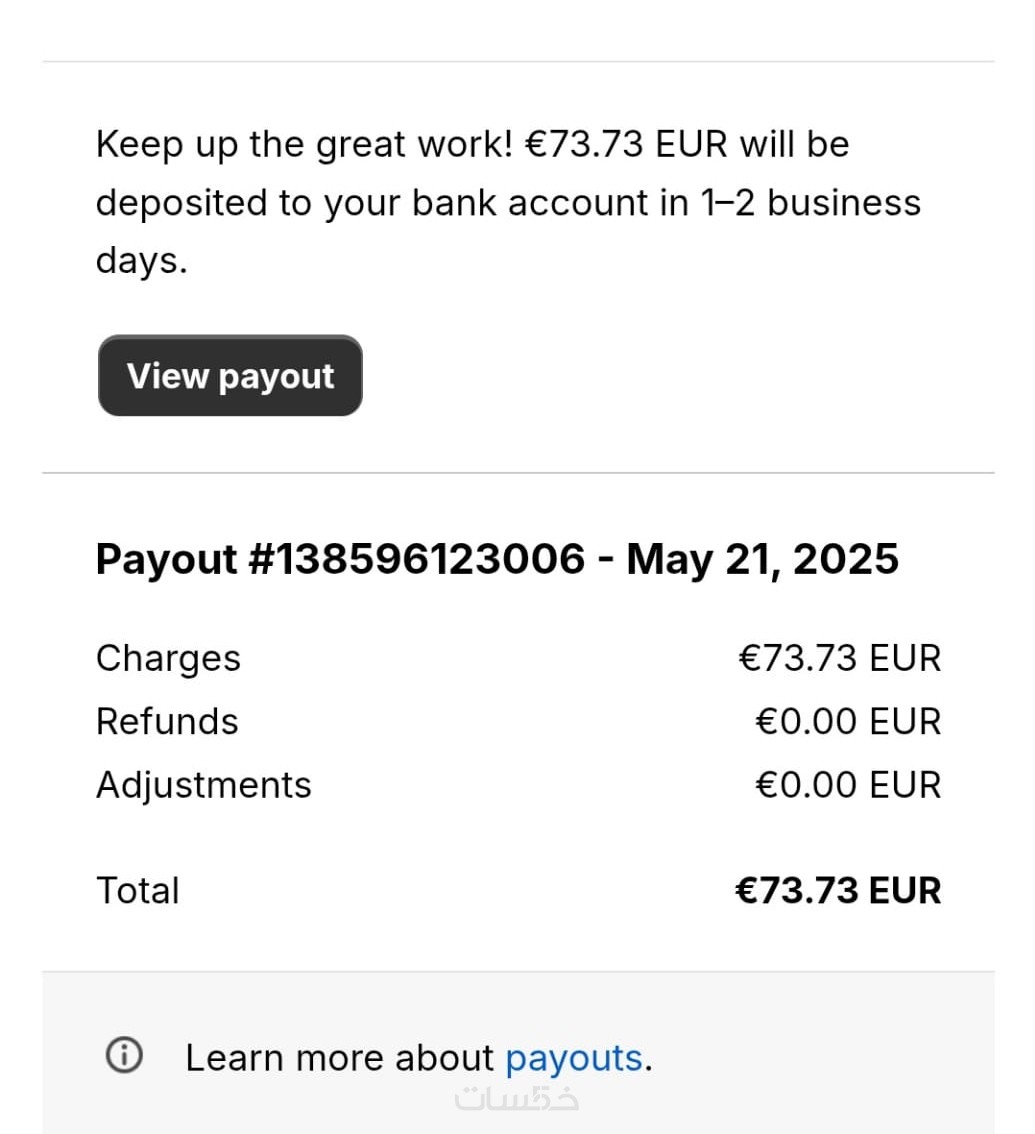Click the "Keep up the great work!" text
The image size is (1035, 1134).
(x=304, y=144)
